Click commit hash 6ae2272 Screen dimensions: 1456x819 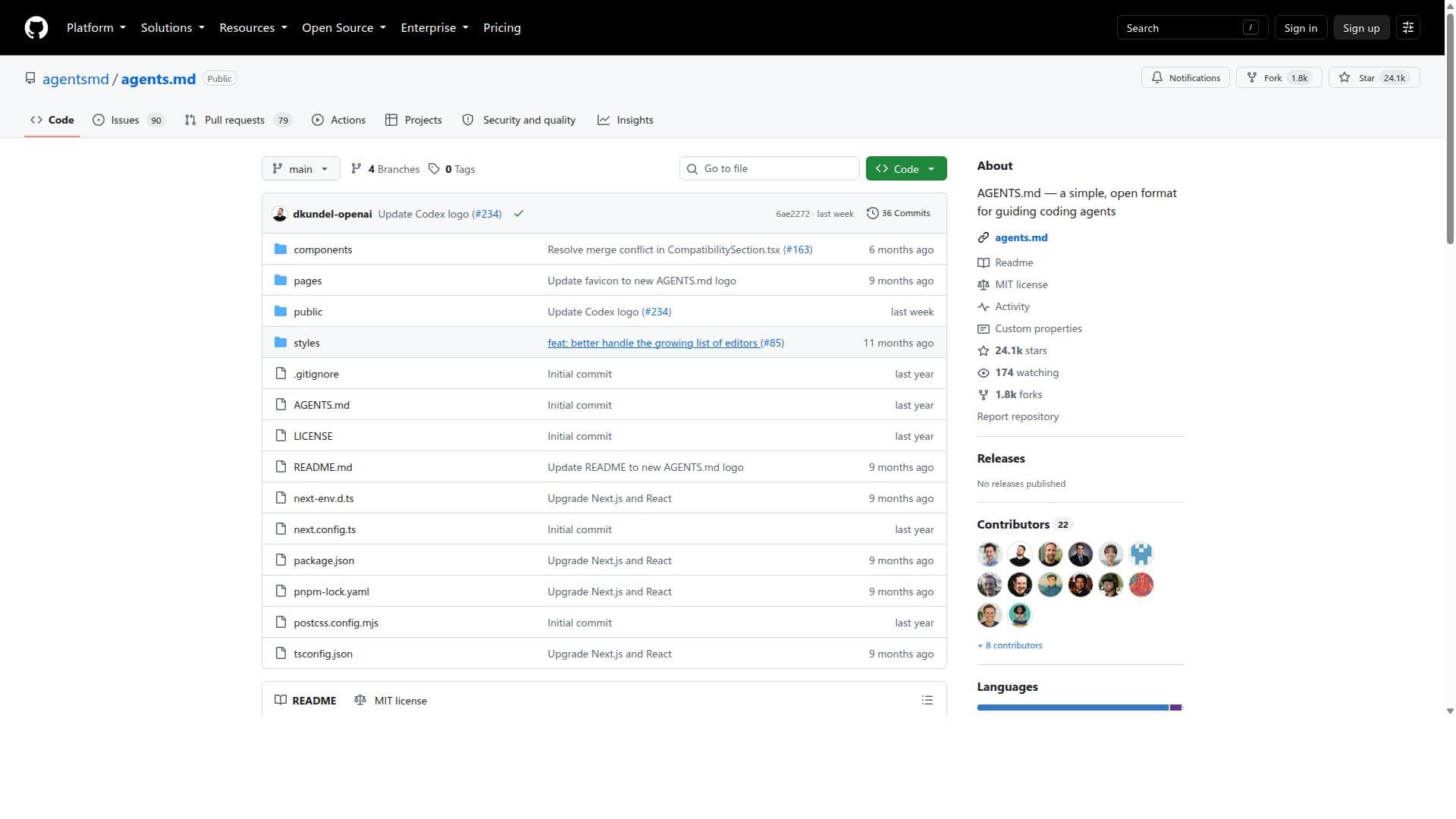792,214
